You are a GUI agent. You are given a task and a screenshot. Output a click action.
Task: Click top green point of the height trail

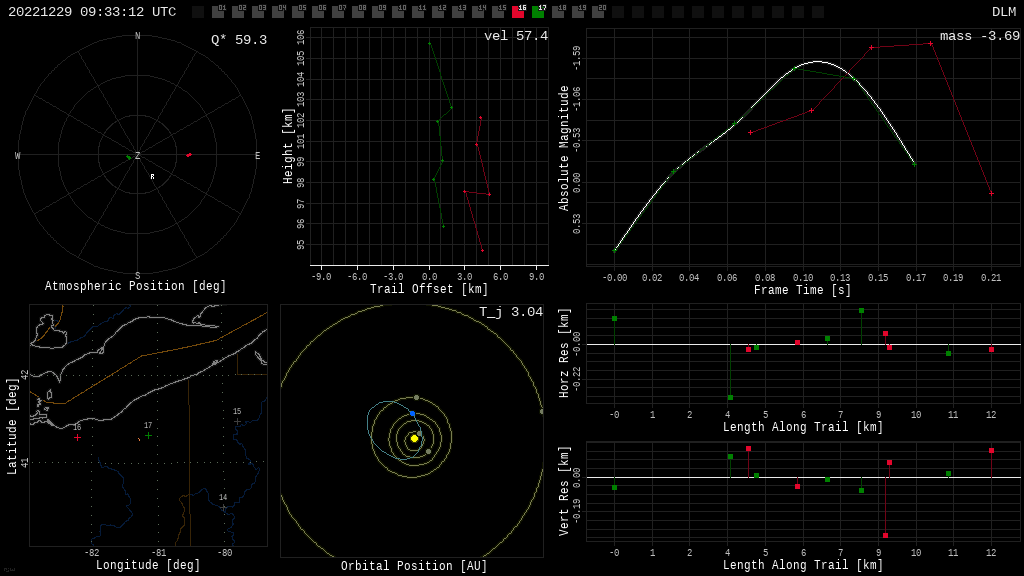tap(429, 43)
